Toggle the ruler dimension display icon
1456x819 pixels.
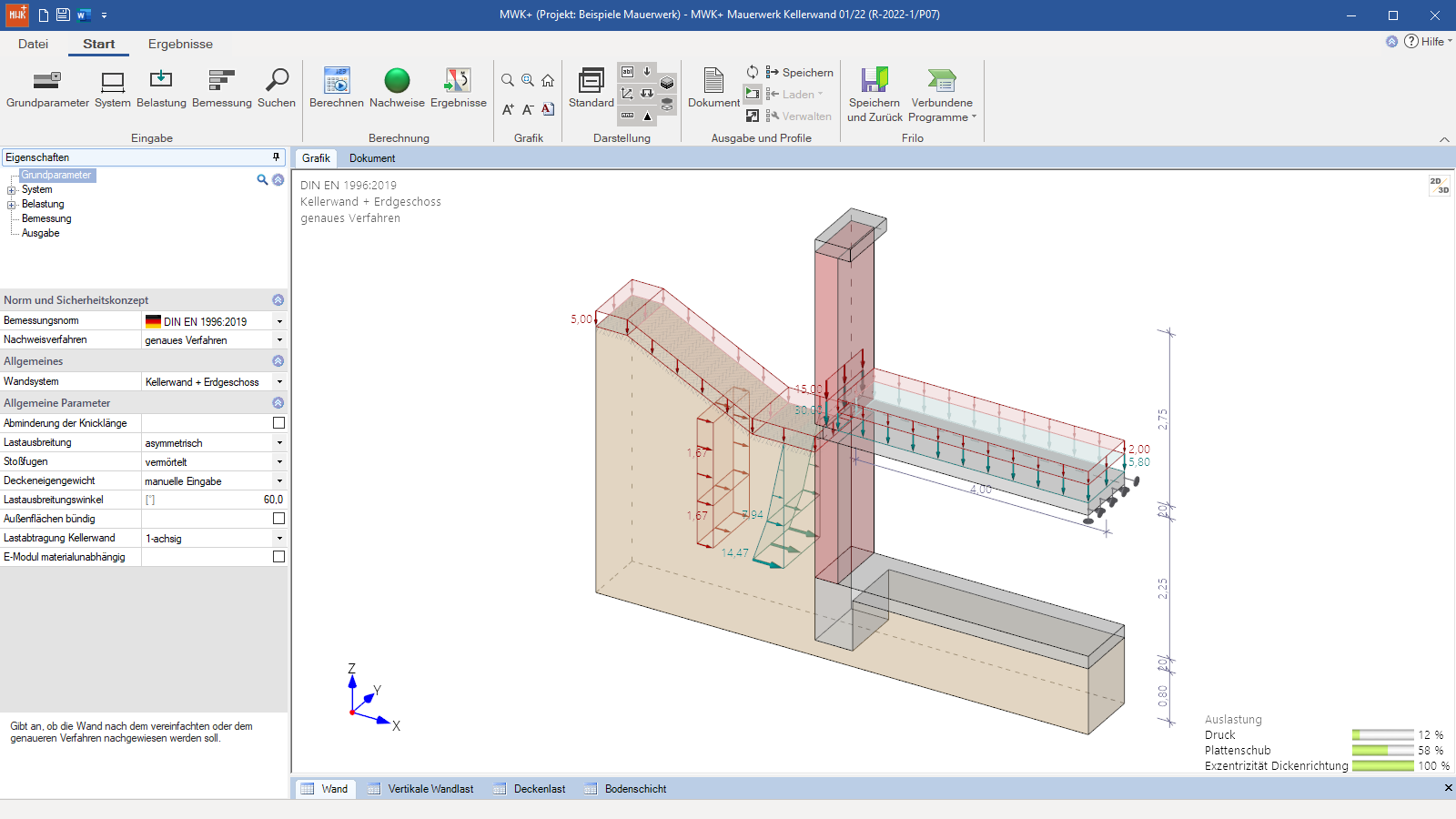click(627, 116)
